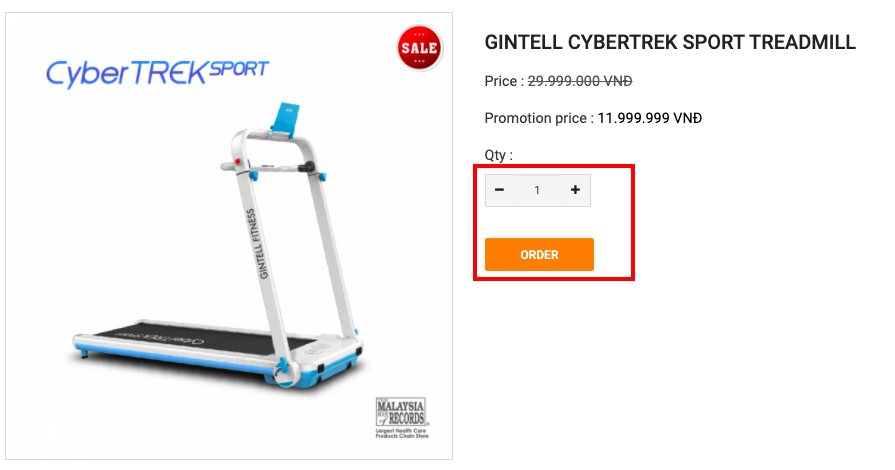Click the black knob on treadmill handlebar
Viewport: 895px width, 470px height.
[x=308, y=167]
